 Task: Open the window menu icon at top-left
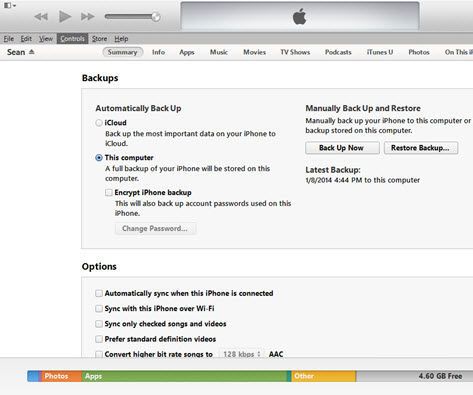(x=10, y=5)
